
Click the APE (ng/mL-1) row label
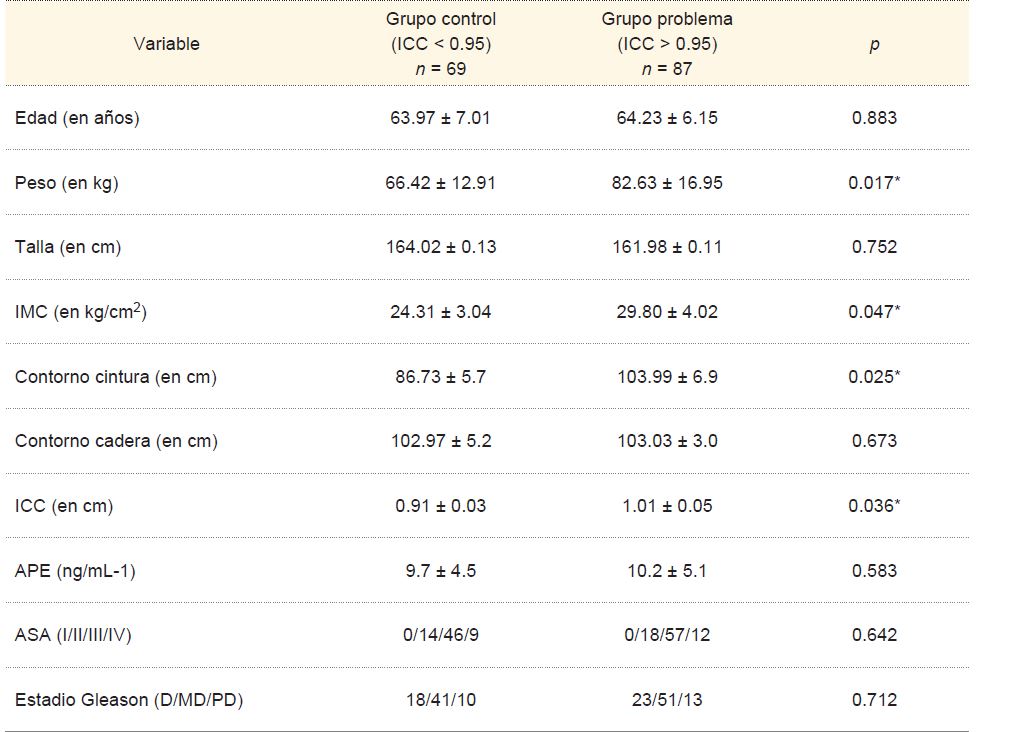75,571
